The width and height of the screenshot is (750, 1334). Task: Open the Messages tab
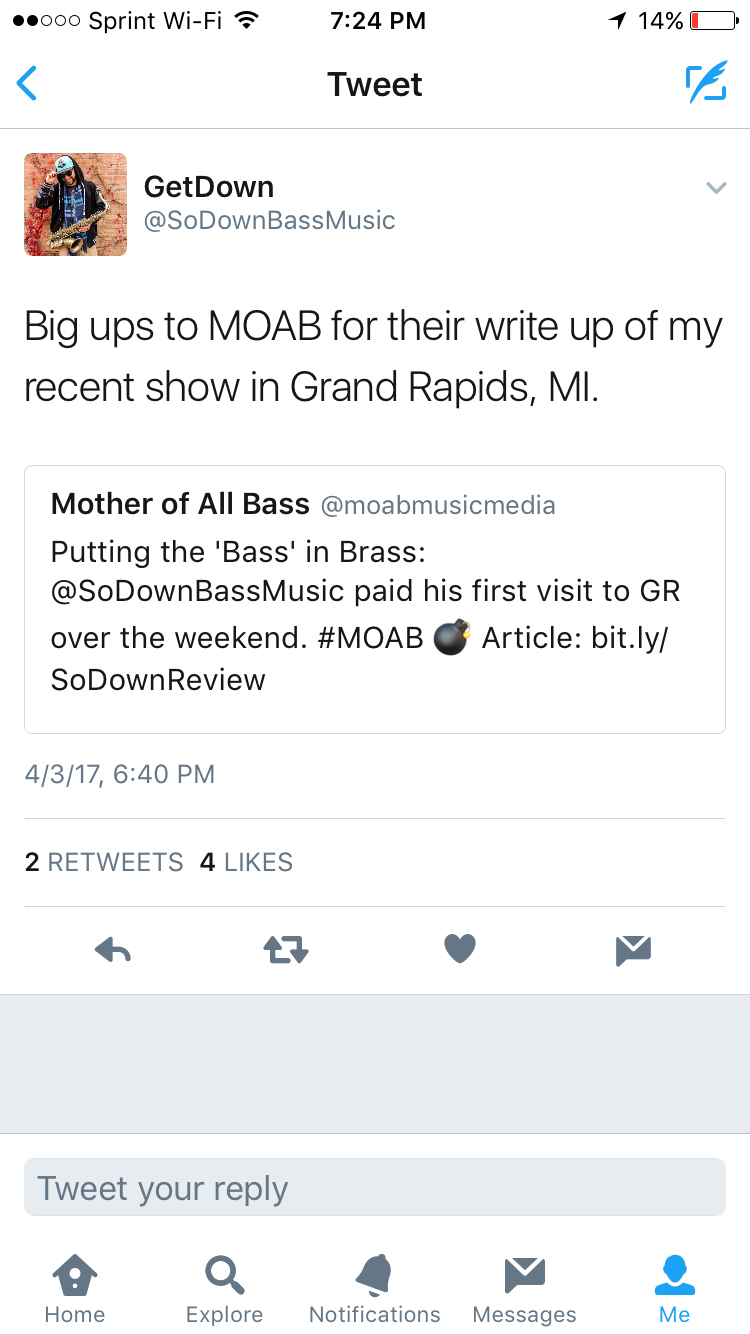pyautogui.click(x=524, y=1290)
